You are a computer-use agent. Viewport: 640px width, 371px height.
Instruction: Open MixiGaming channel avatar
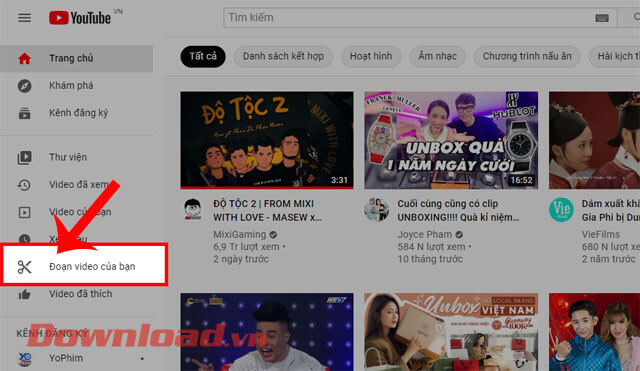pos(193,209)
